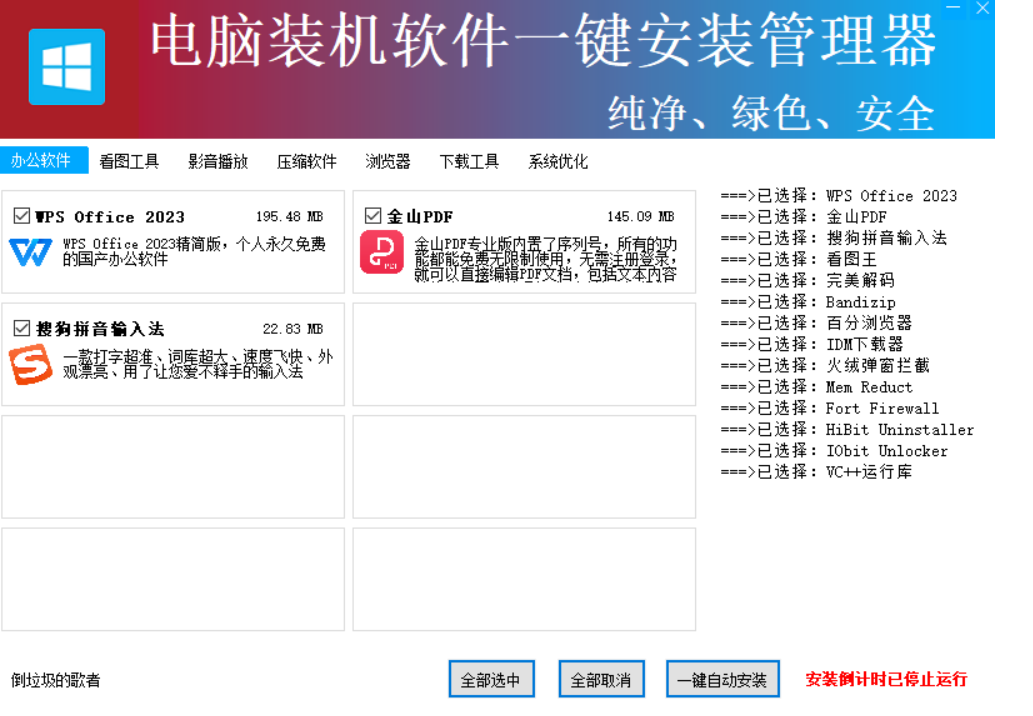The image size is (1033, 716).
Task: Click the 搜狗拼音输入法 size 22.83 MB
Action: [293, 328]
